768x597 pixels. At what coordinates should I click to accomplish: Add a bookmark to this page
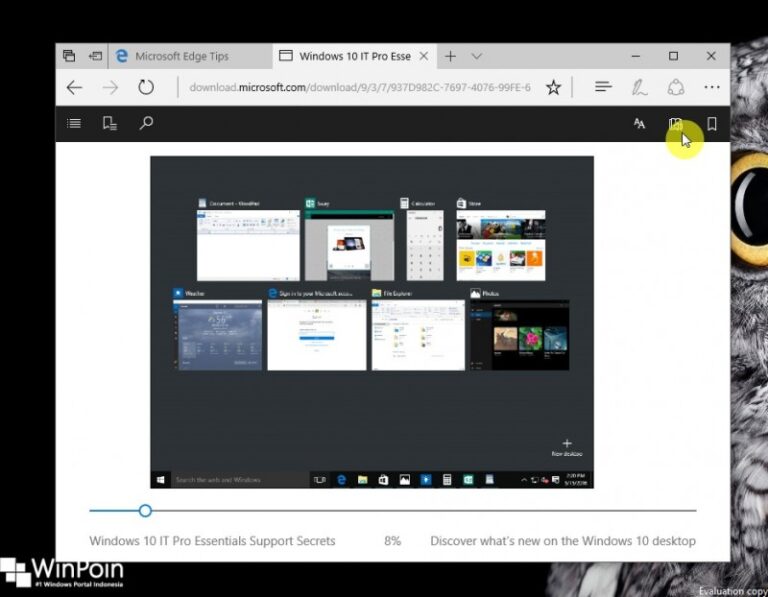(712, 124)
